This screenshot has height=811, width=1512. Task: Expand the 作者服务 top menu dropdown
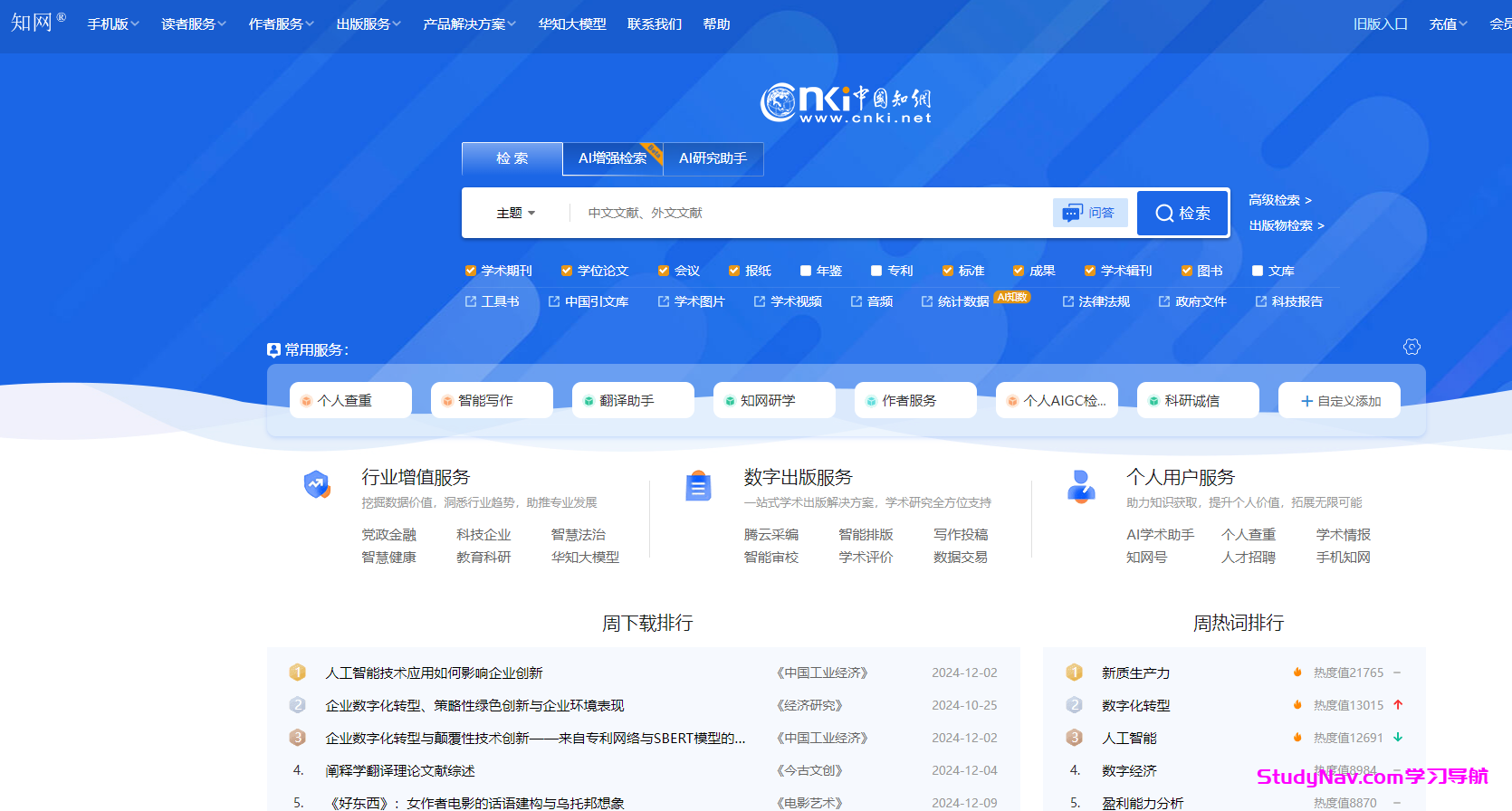point(282,24)
